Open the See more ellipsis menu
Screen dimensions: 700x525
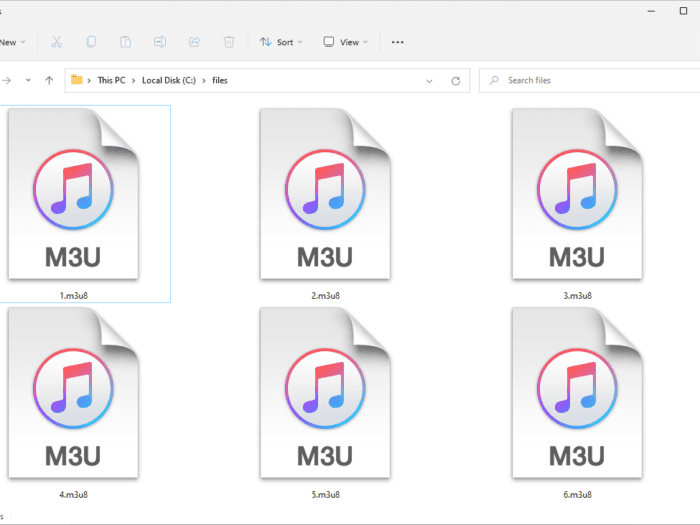[x=397, y=42]
